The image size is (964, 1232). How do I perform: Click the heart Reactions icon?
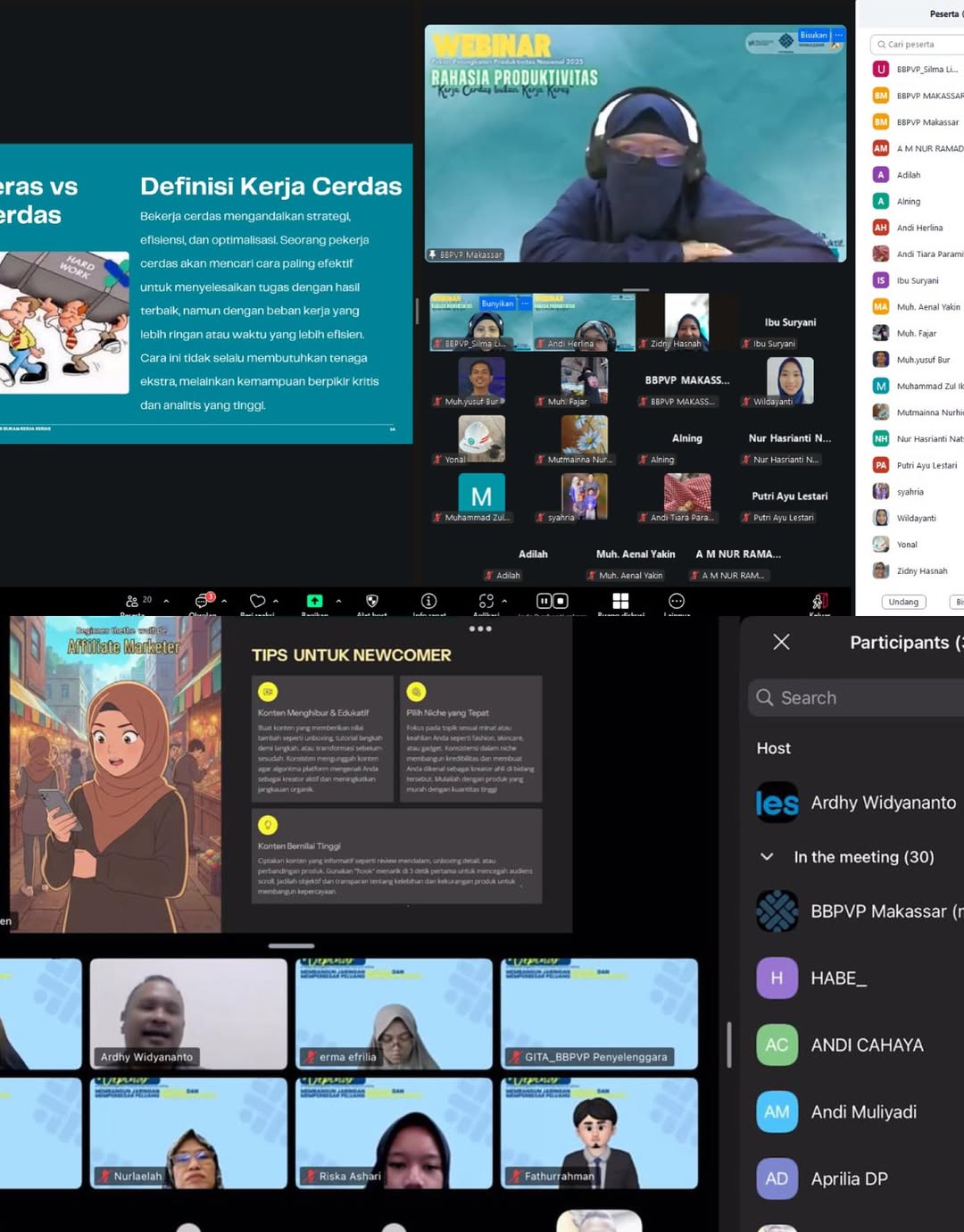257,602
